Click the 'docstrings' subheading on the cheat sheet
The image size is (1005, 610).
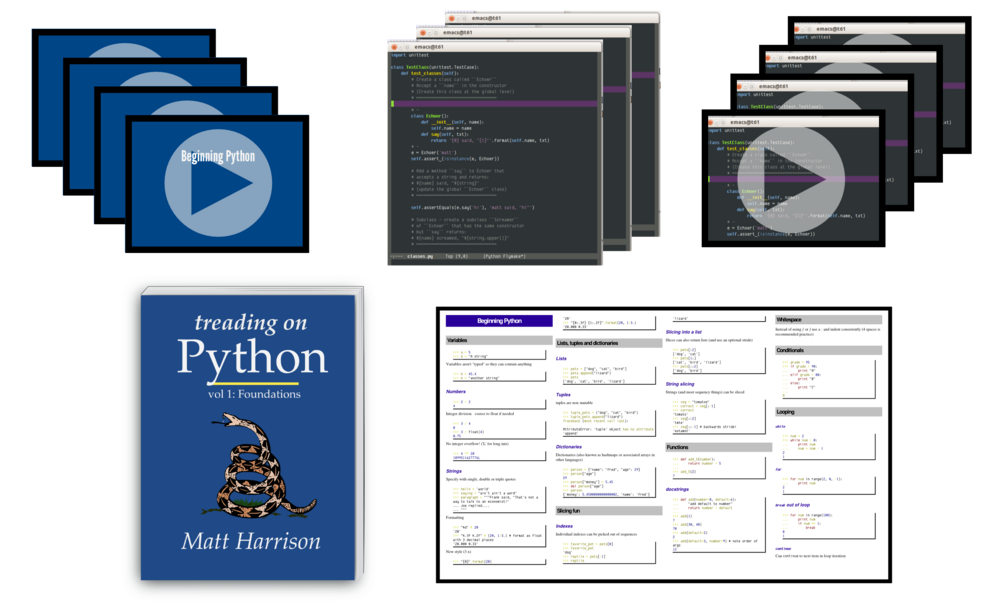point(677,489)
